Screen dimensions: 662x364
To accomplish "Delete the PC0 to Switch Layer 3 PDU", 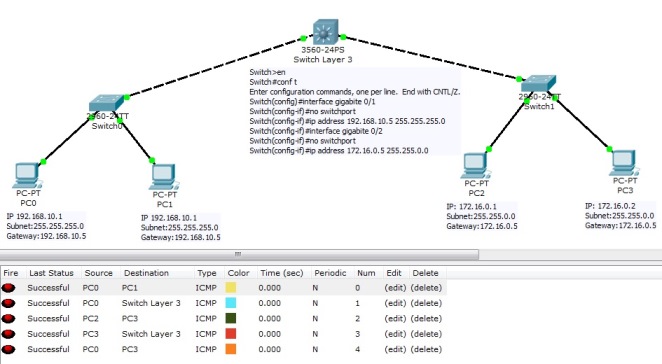I will click(426, 303).
